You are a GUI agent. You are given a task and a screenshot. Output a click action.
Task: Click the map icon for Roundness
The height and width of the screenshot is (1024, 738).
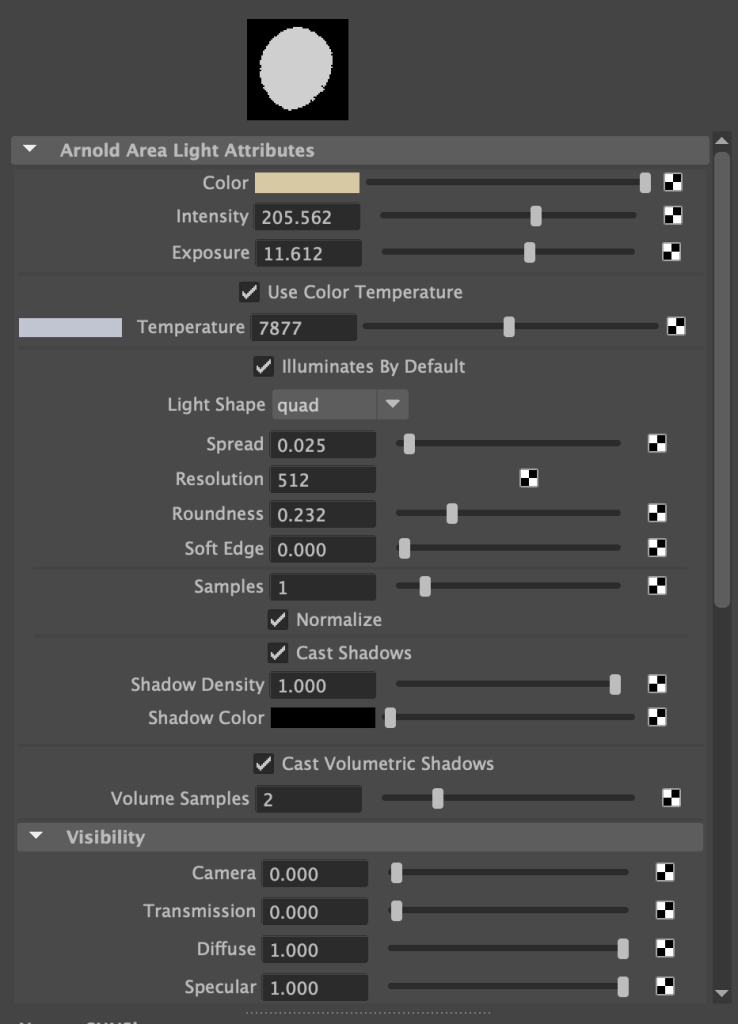(657, 513)
